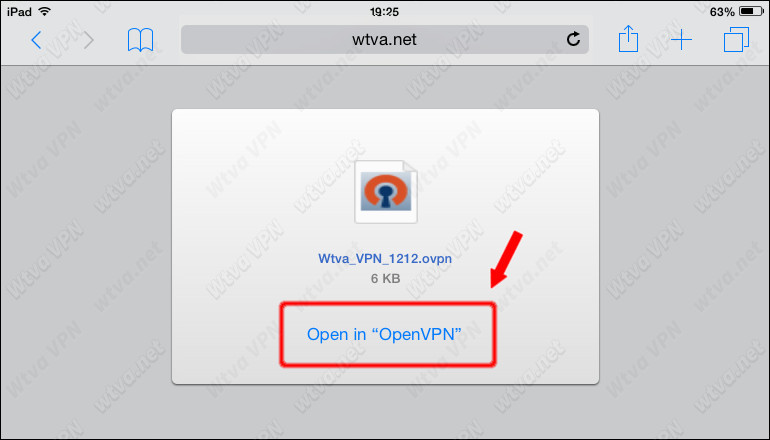
Task: Show all open tabs overview
Action: click(736, 40)
